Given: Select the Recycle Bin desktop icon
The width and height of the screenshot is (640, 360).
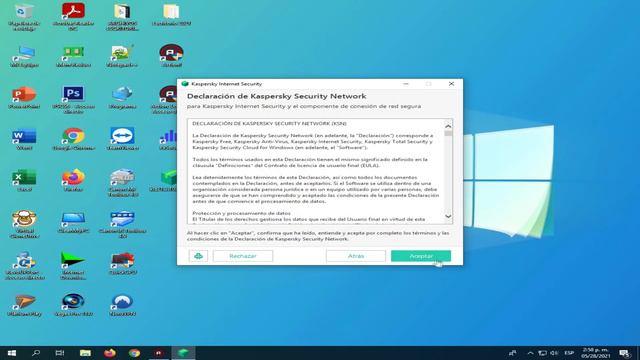Looking at the screenshot, I should click(x=24, y=17).
